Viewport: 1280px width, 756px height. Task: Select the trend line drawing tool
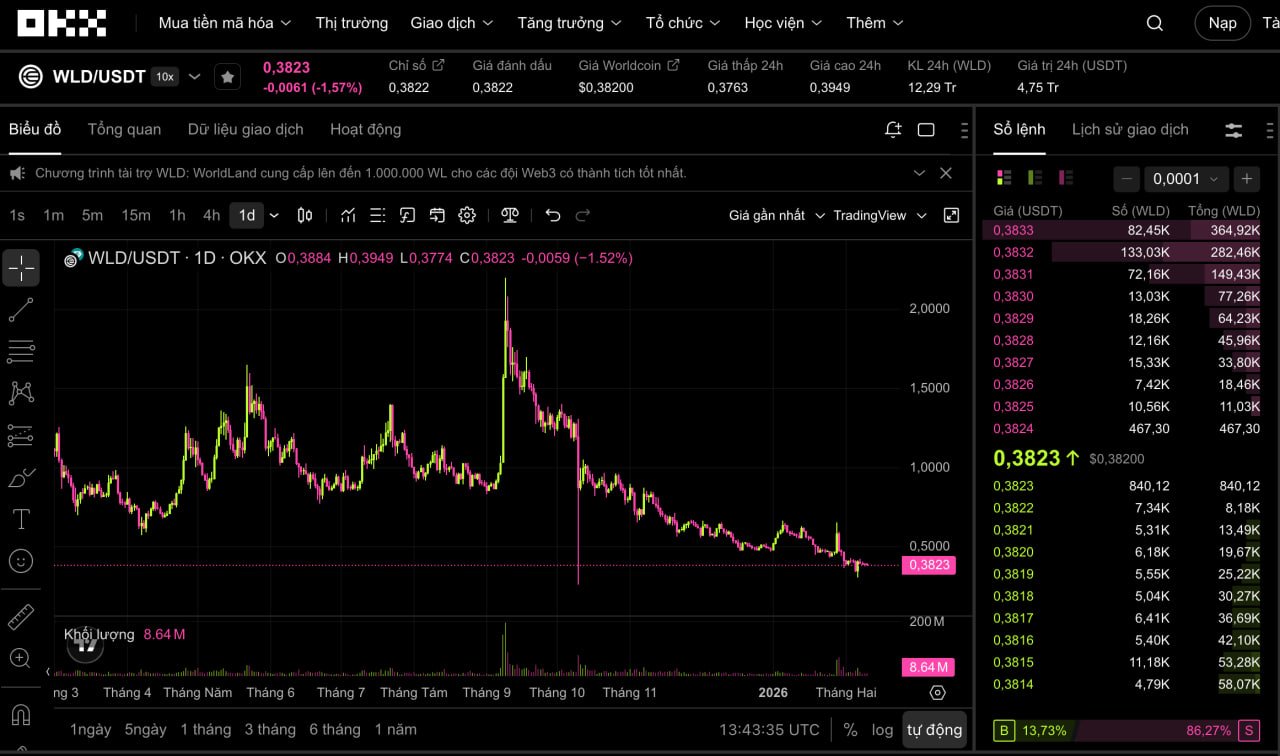click(21, 310)
